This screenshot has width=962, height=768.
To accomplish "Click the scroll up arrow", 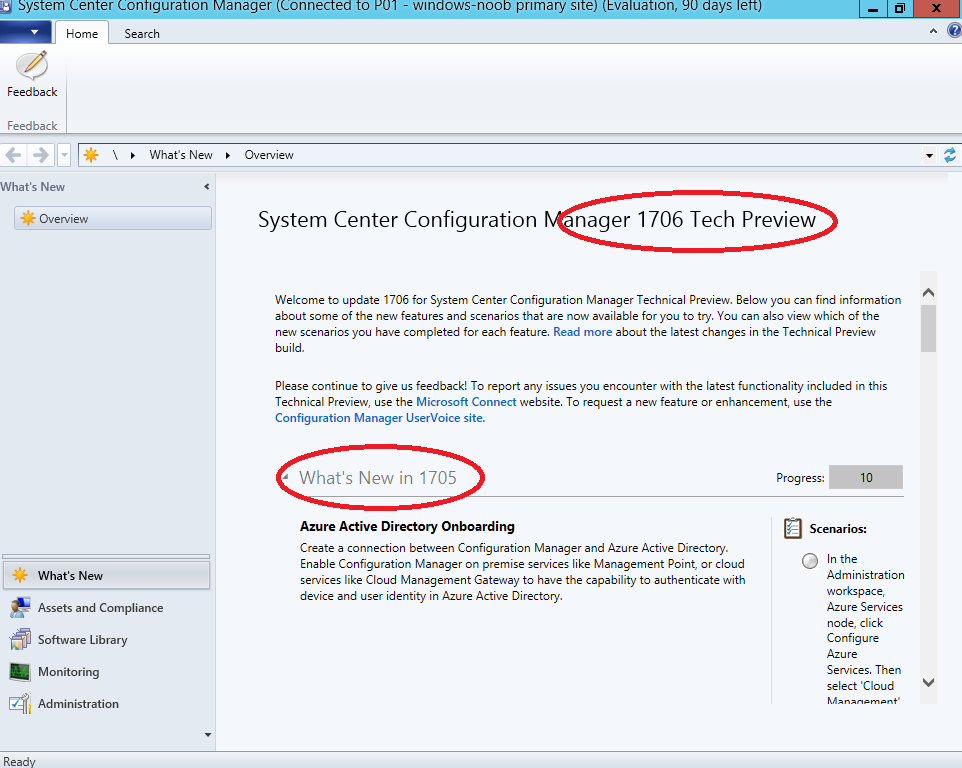I will pos(929,293).
